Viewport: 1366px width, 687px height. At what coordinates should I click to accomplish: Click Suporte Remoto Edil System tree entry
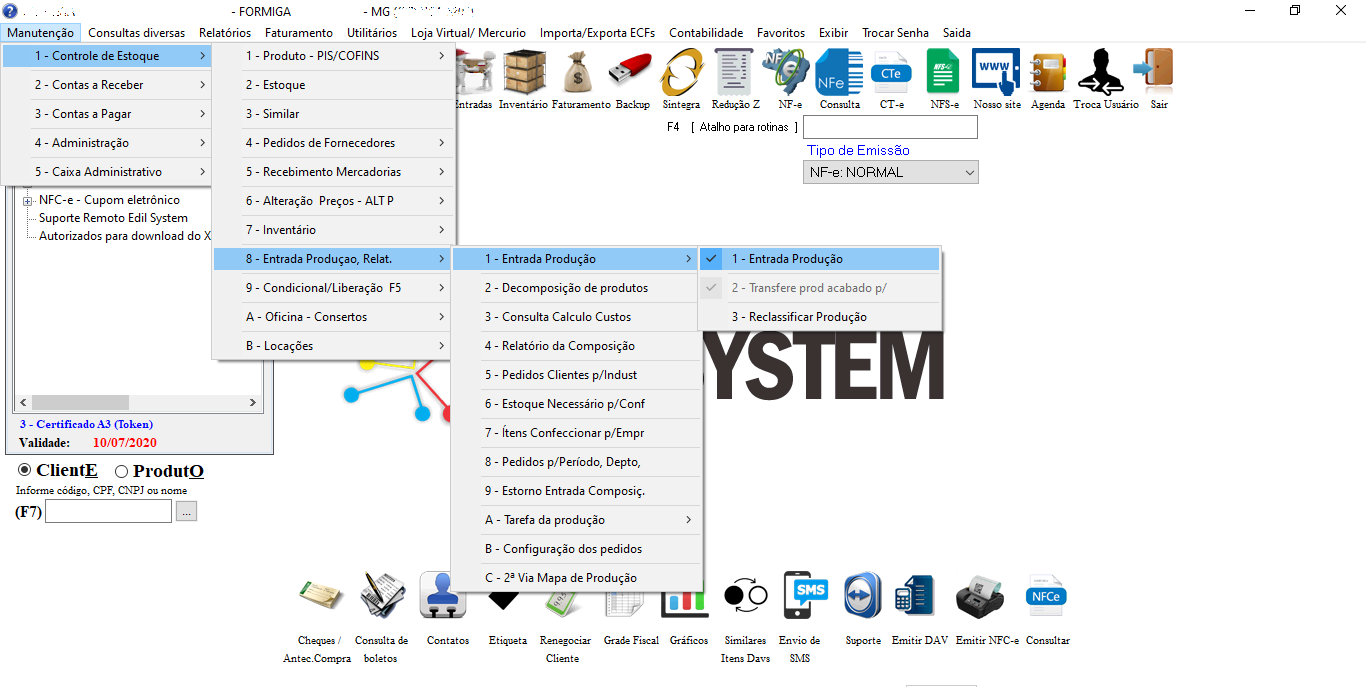(x=113, y=218)
